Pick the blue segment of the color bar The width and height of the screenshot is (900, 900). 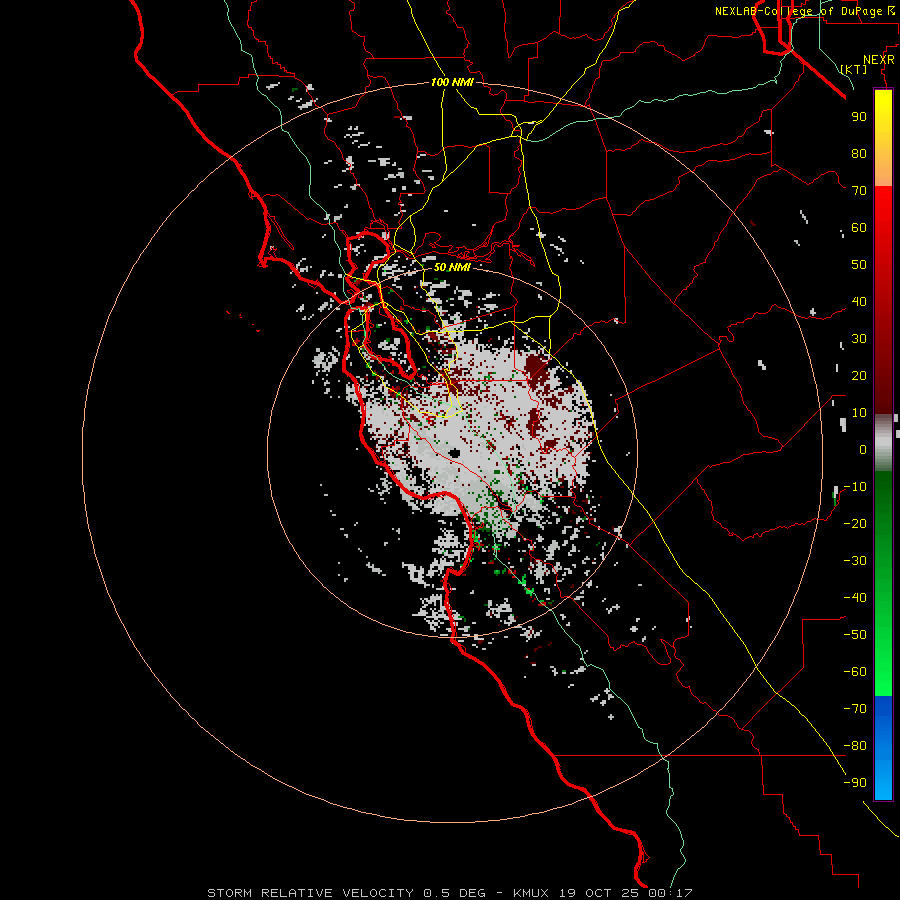point(883,746)
